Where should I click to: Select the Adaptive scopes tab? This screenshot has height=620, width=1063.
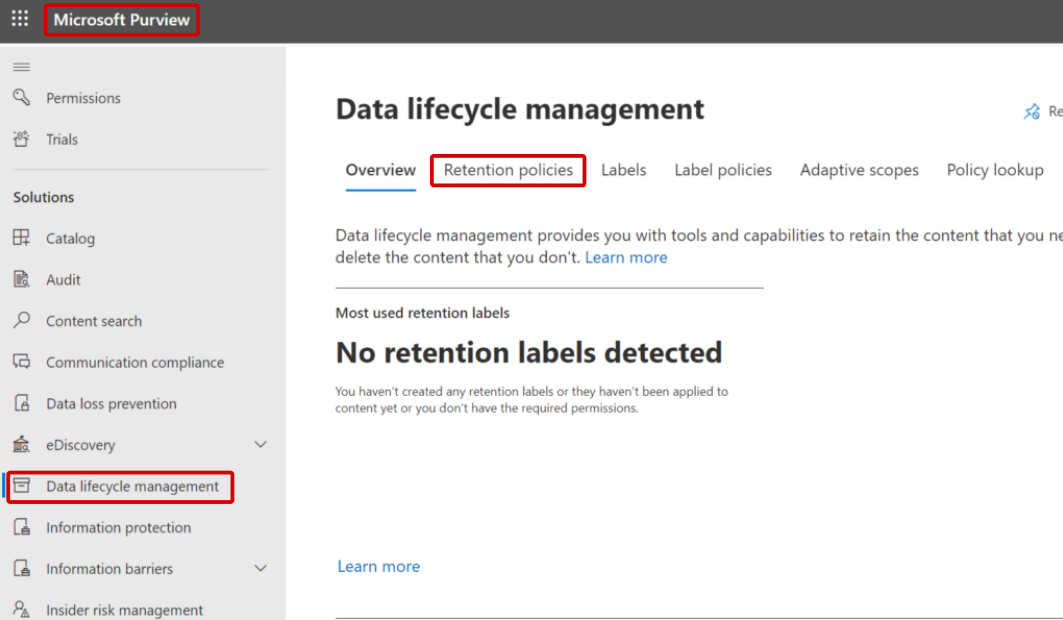click(859, 170)
